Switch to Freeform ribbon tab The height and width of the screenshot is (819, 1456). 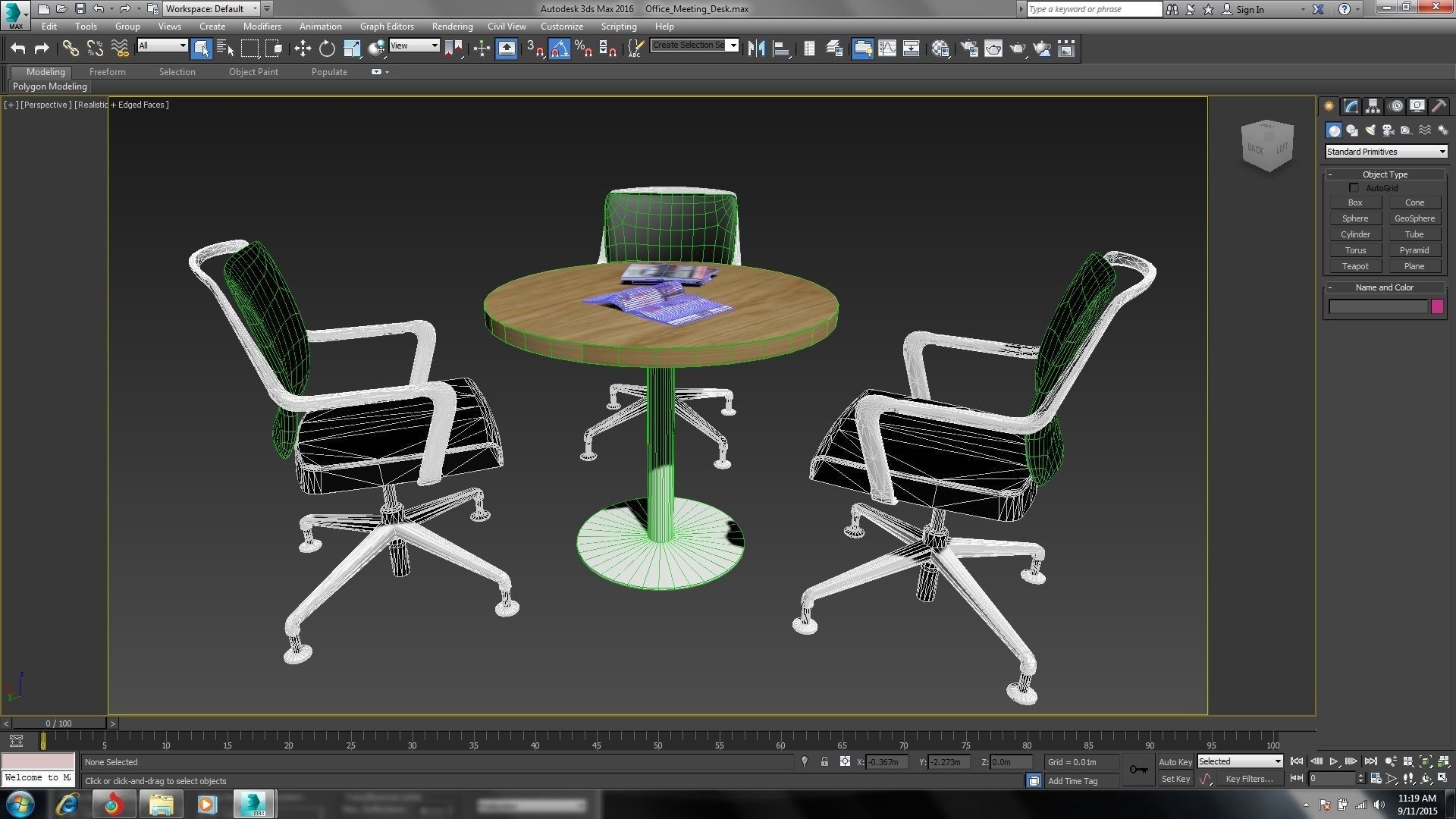click(x=107, y=72)
